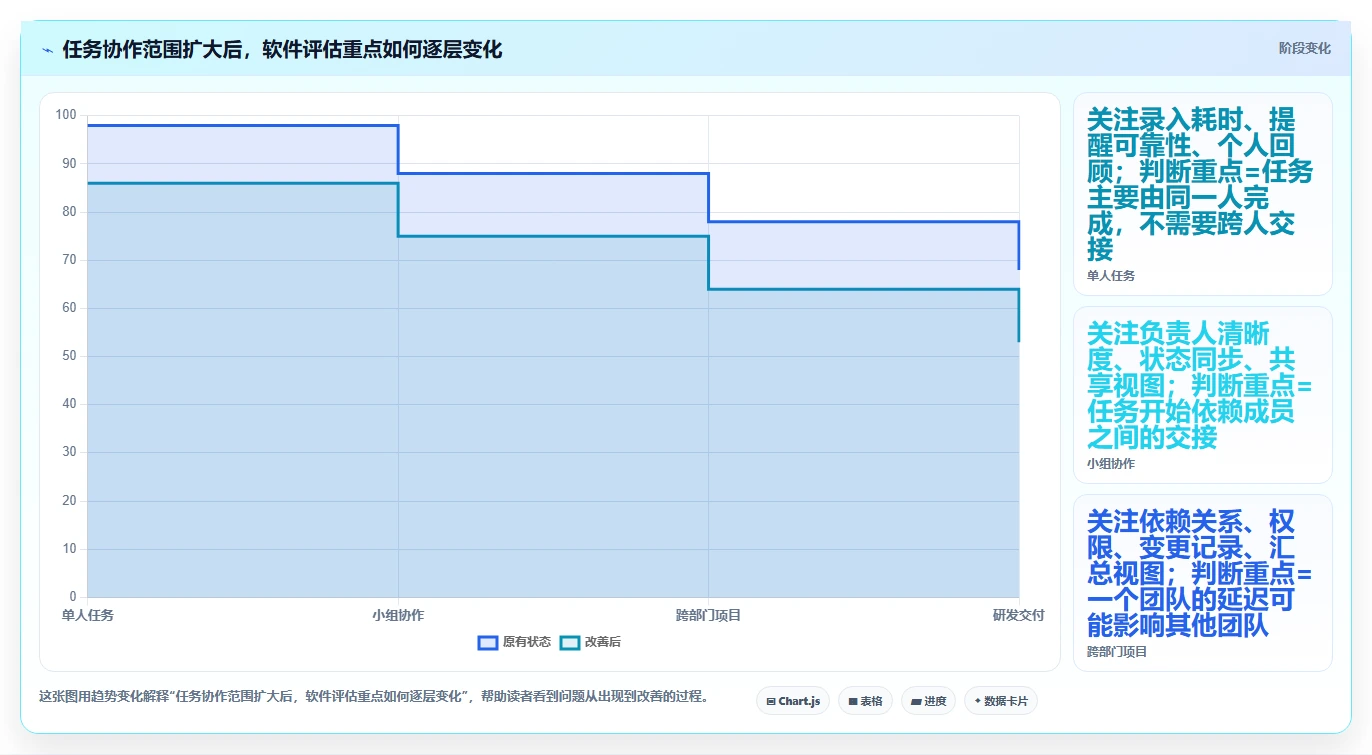Click the 单人任务 caption in the first card
This screenshot has width=1372, height=755.
coord(1111,275)
